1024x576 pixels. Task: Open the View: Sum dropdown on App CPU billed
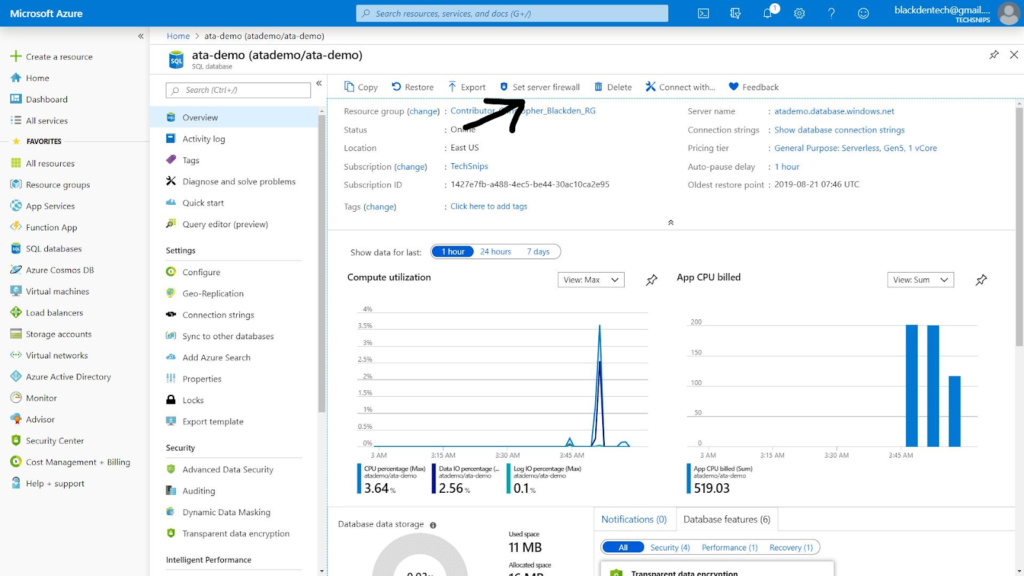click(x=920, y=280)
